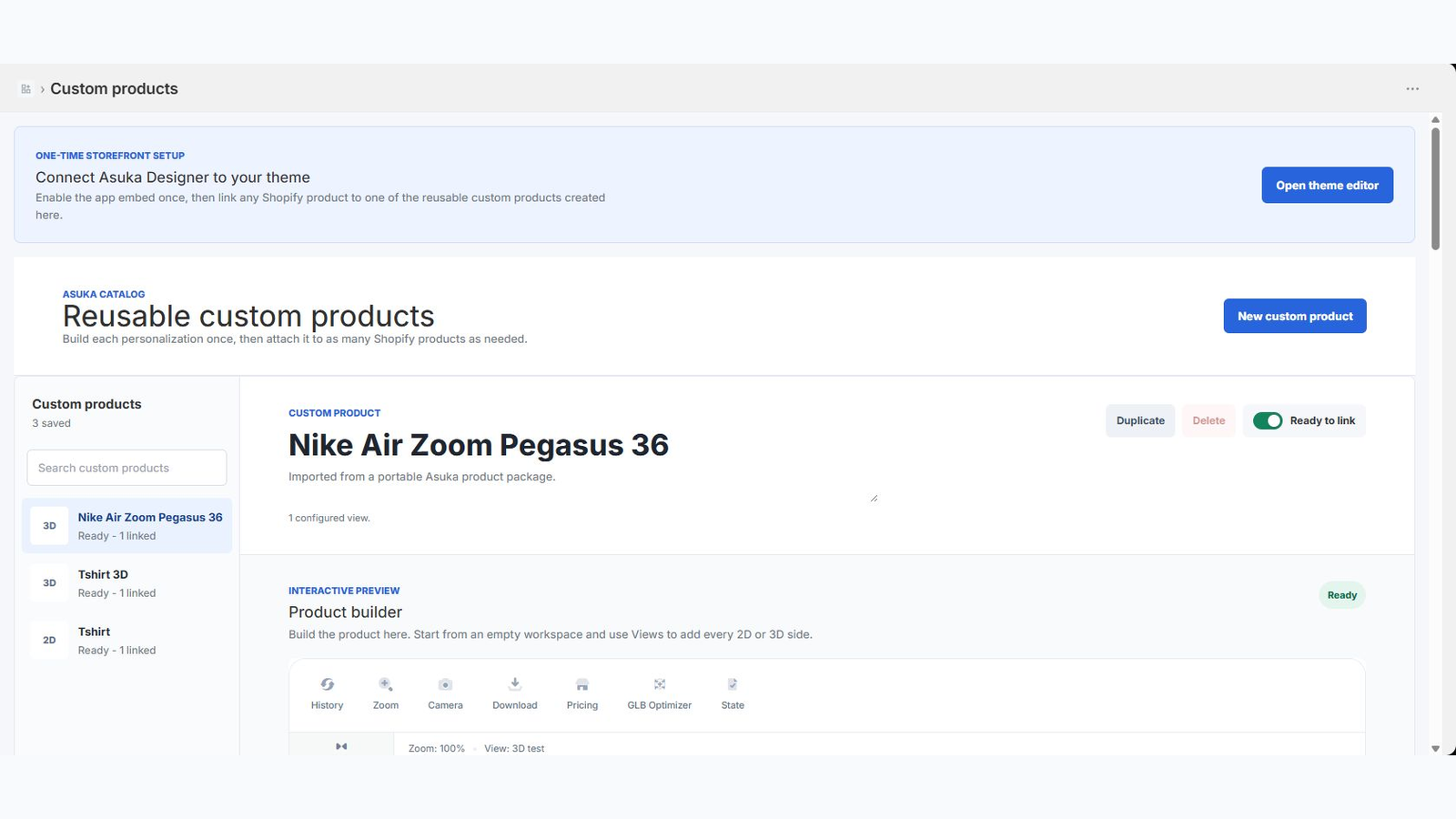1456x819 pixels.
Task: Select Tshirt 3D in product list
Action: [126, 583]
